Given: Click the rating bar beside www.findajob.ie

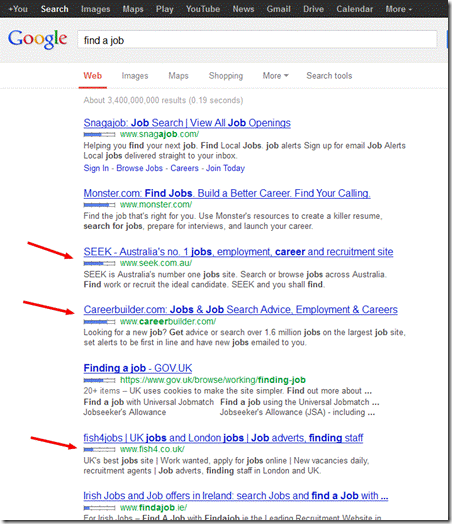Looking at the screenshot, I should pyautogui.click(x=99, y=508).
